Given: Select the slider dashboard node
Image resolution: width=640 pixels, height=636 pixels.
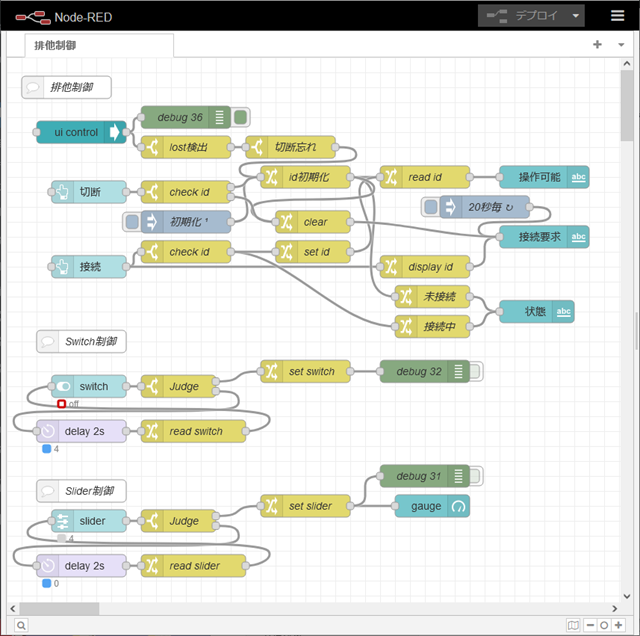Looking at the screenshot, I should (x=90, y=521).
